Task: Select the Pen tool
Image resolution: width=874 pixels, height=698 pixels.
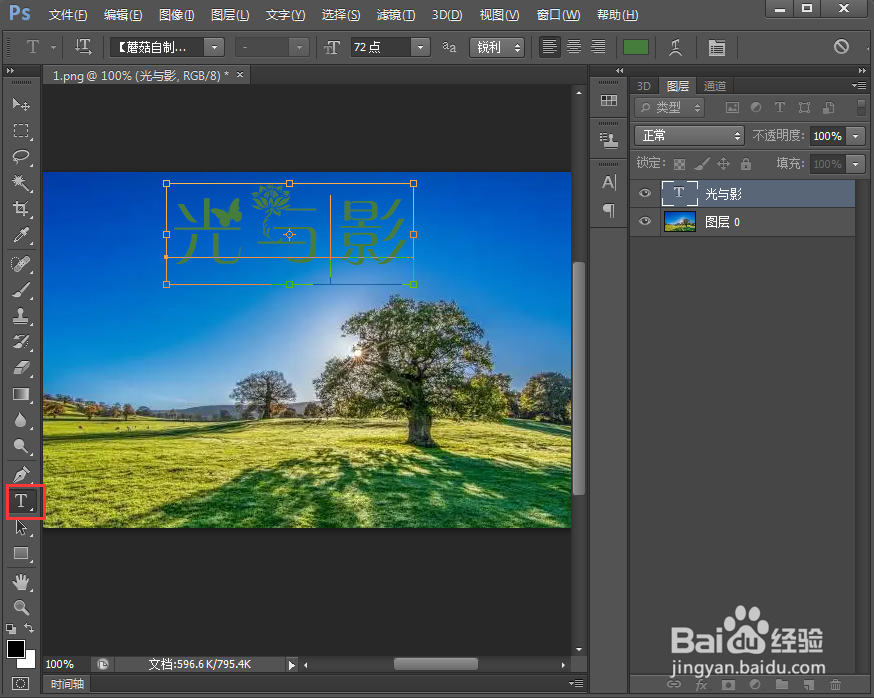Action: coord(21,474)
